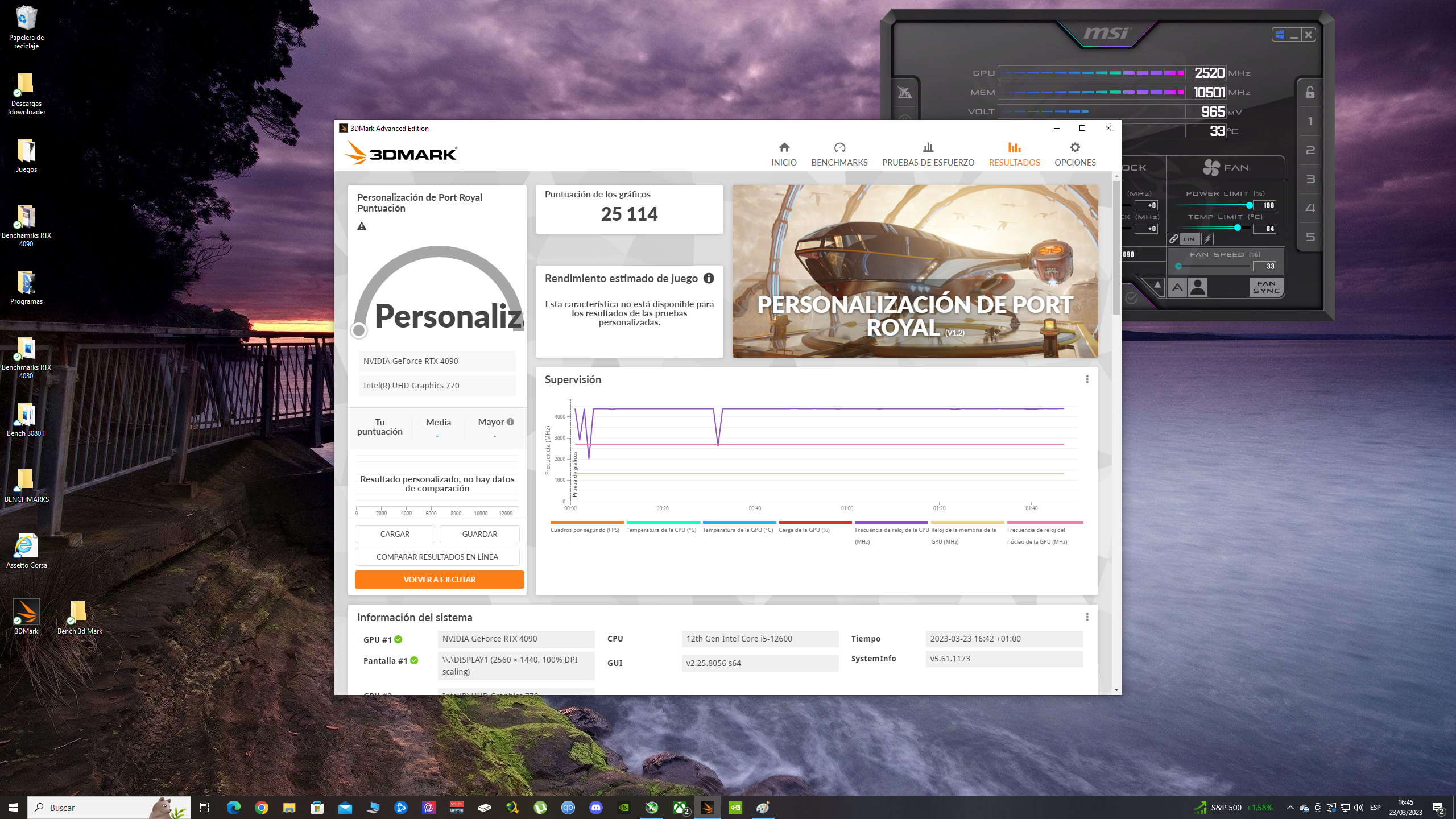Open the Supervisión three-dot menu
Screen dimensions: 1456x819
1087,379
